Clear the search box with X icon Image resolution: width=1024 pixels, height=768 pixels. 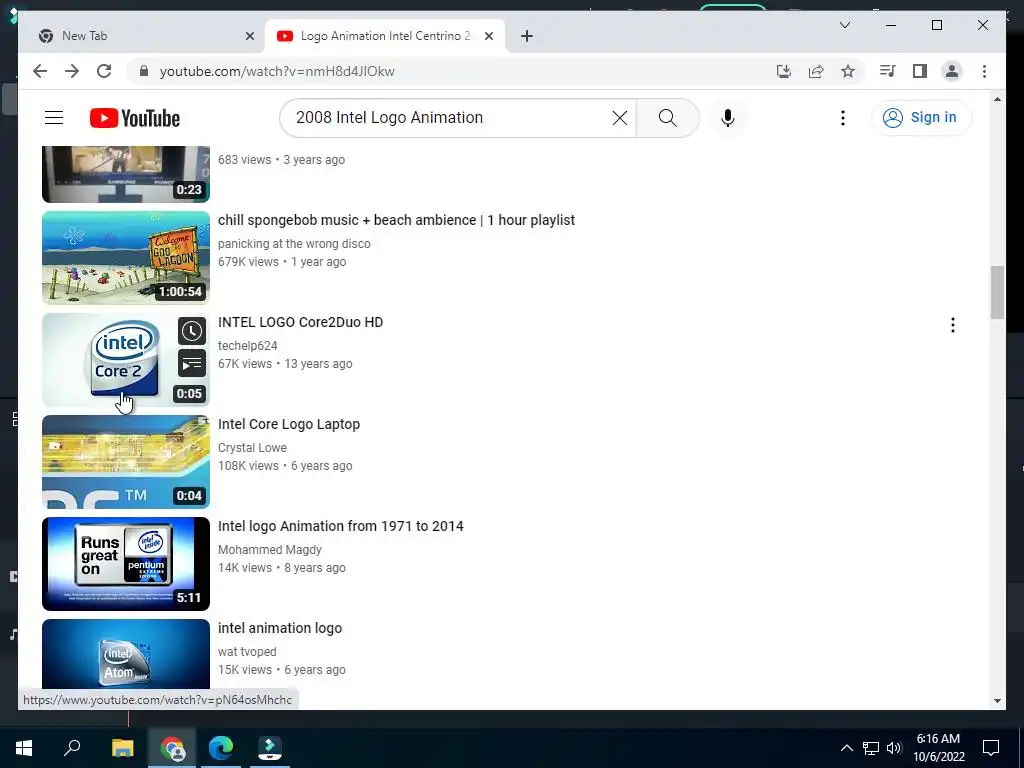pyautogui.click(x=619, y=118)
